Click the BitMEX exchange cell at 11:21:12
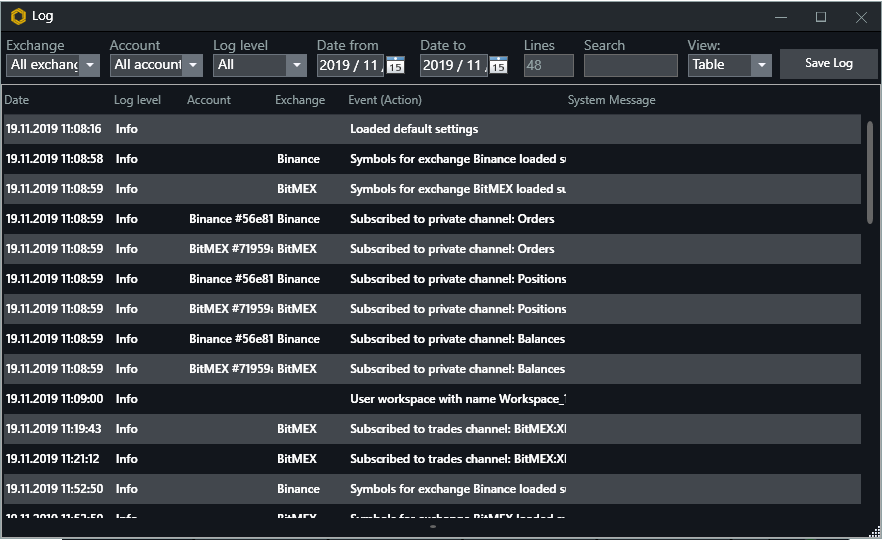This screenshot has width=882, height=540. (297, 459)
